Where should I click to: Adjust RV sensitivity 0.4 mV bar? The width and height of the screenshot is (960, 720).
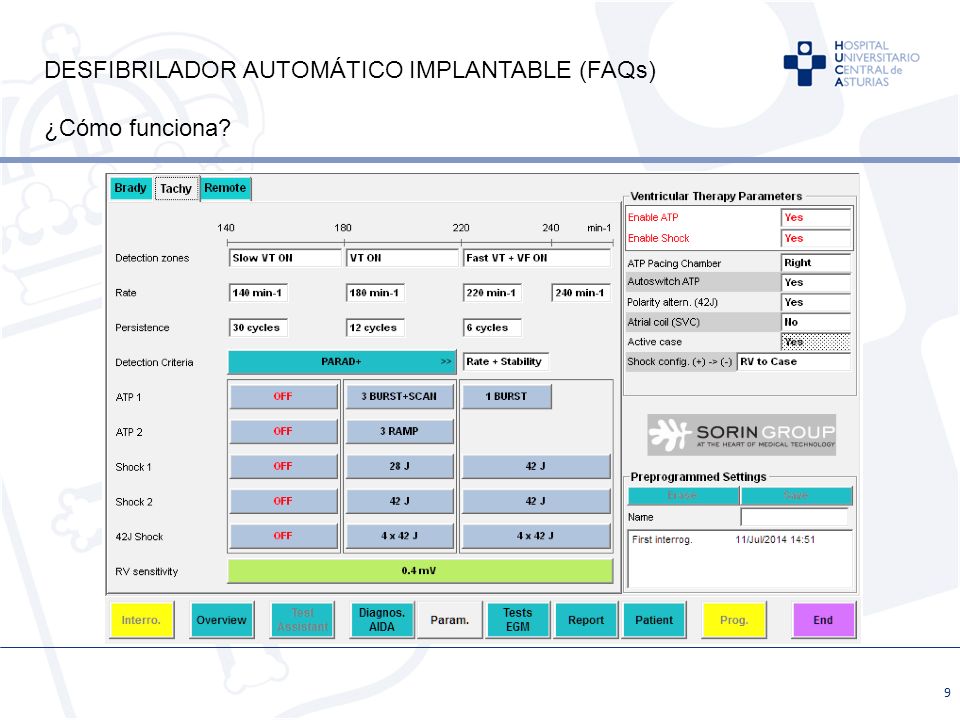point(420,571)
